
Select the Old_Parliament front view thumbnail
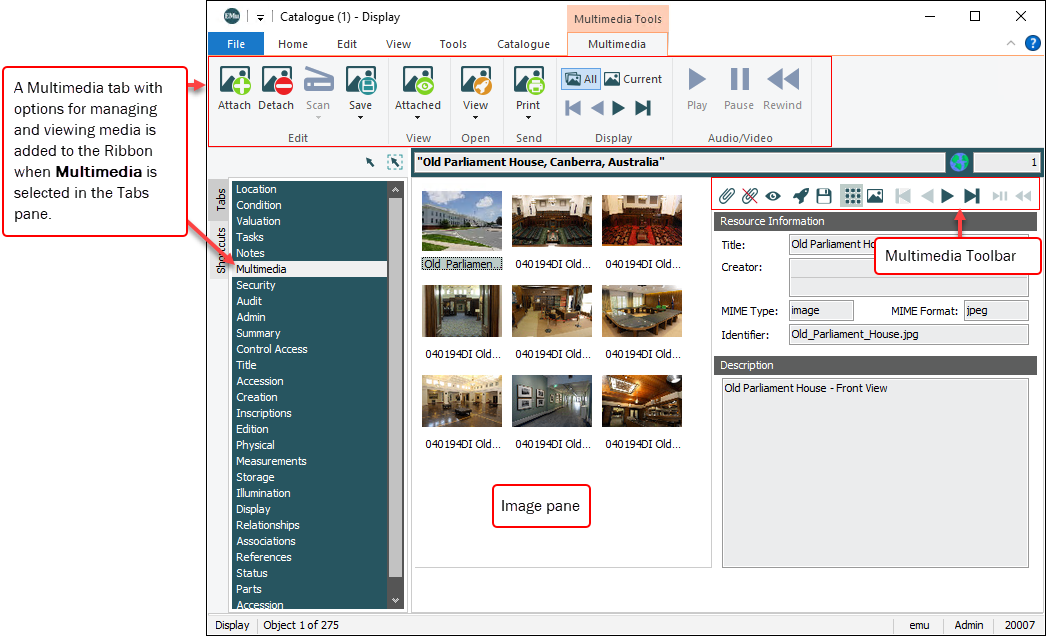462,221
